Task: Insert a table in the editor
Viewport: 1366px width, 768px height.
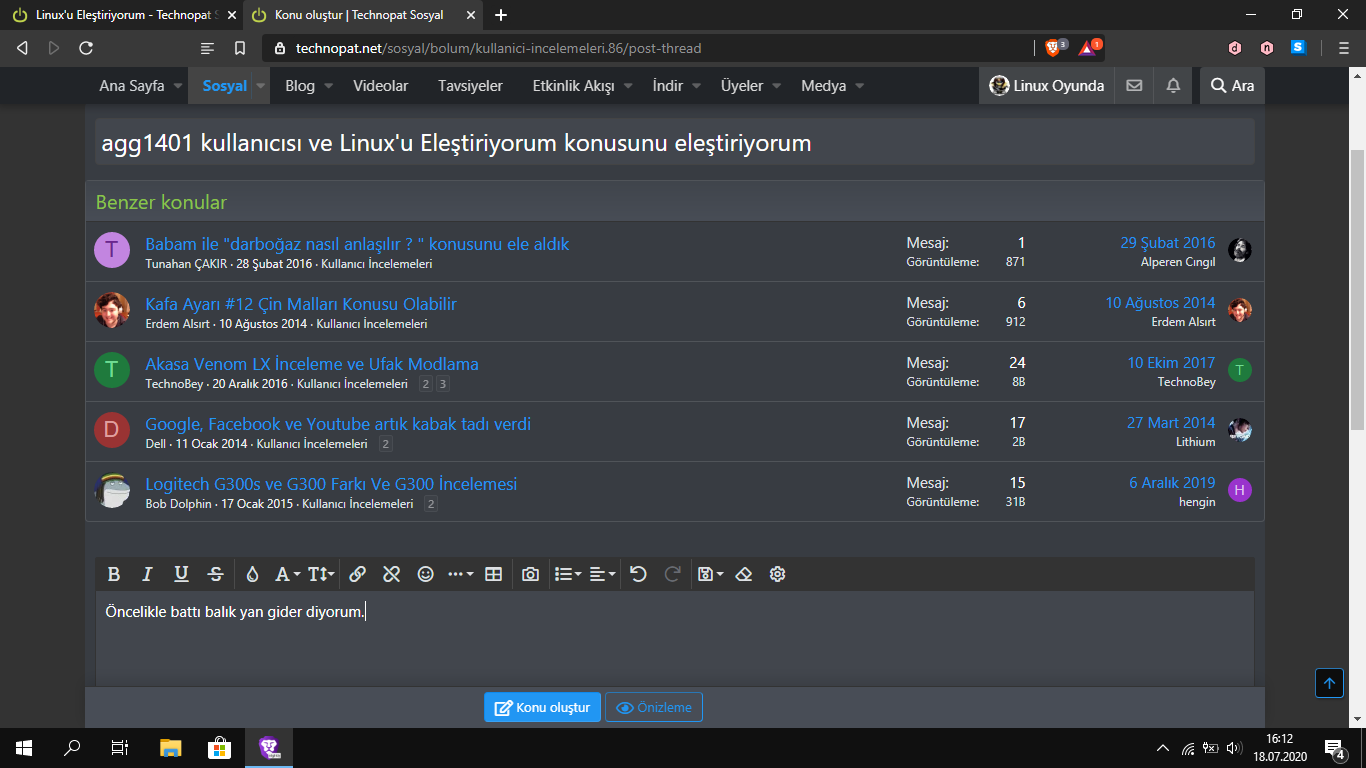Action: pyautogui.click(x=493, y=574)
